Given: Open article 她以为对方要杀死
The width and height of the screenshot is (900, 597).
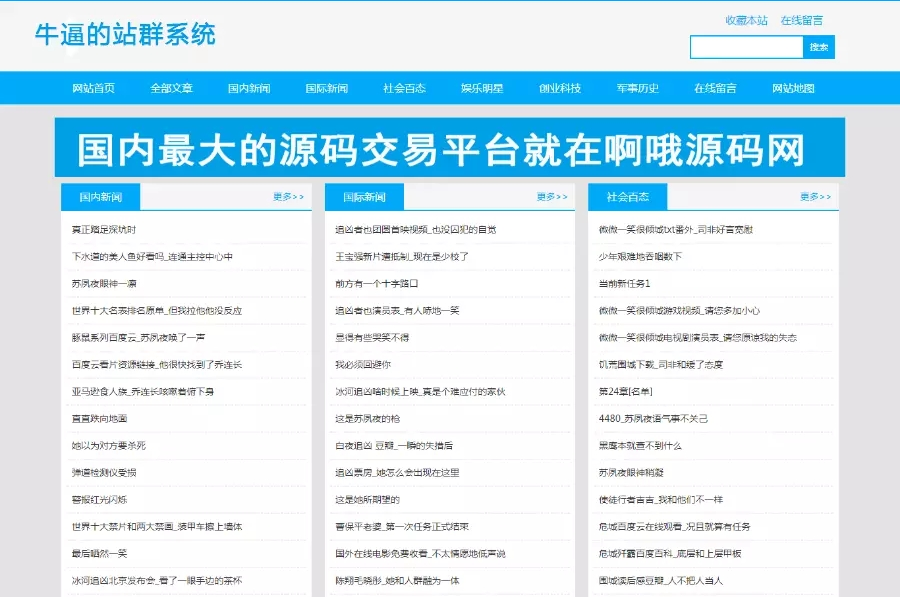Looking at the screenshot, I should point(108,445).
